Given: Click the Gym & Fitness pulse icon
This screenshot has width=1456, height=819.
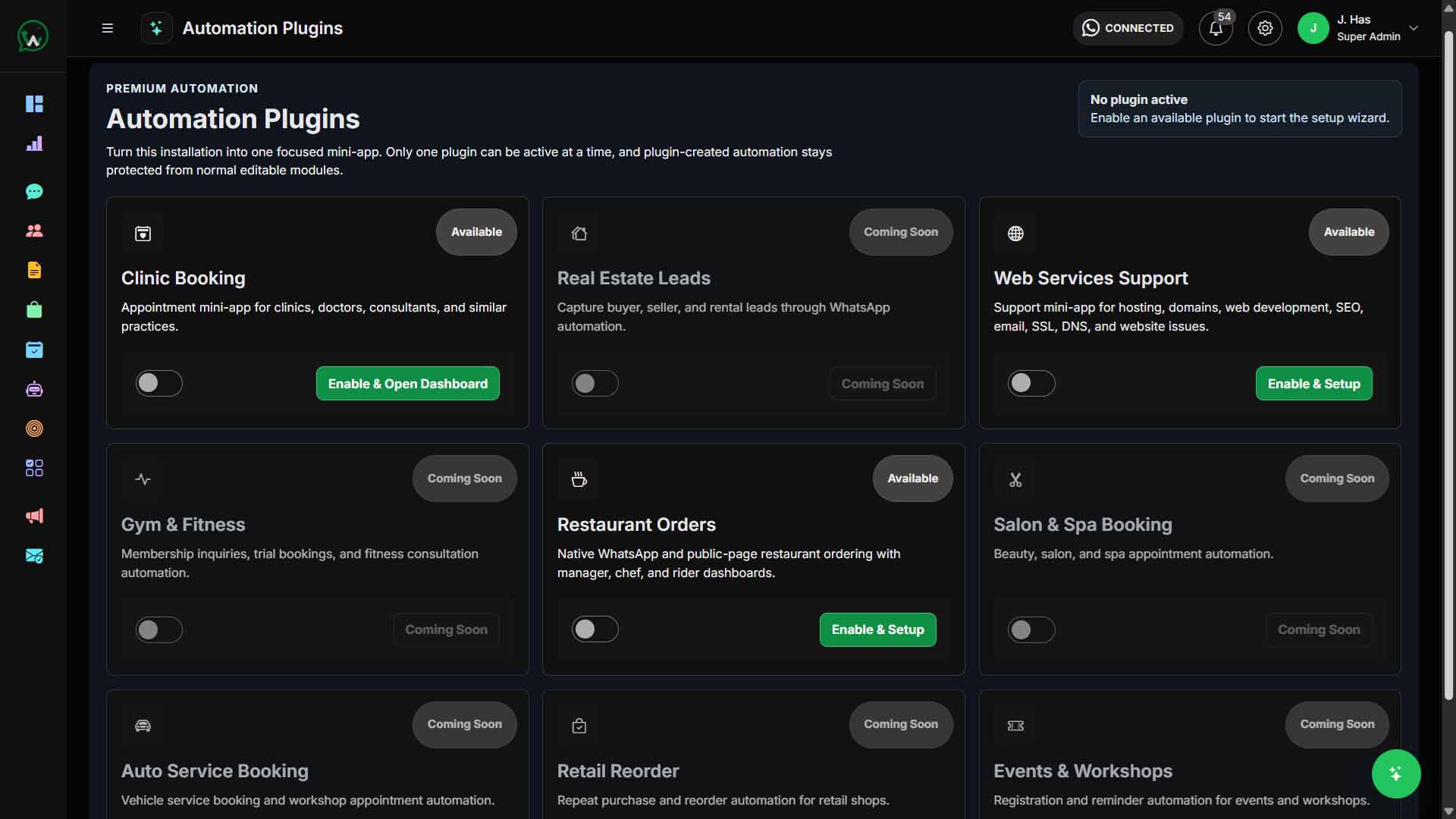Looking at the screenshot, I should 143,479.
